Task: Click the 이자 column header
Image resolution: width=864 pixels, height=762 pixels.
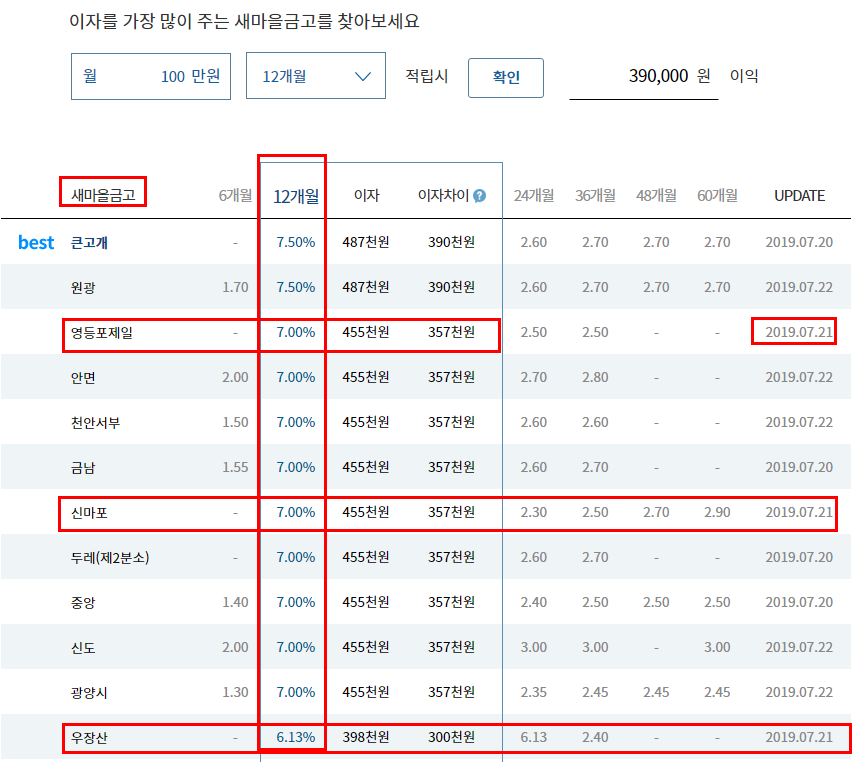Action: [x=366, y=195]
